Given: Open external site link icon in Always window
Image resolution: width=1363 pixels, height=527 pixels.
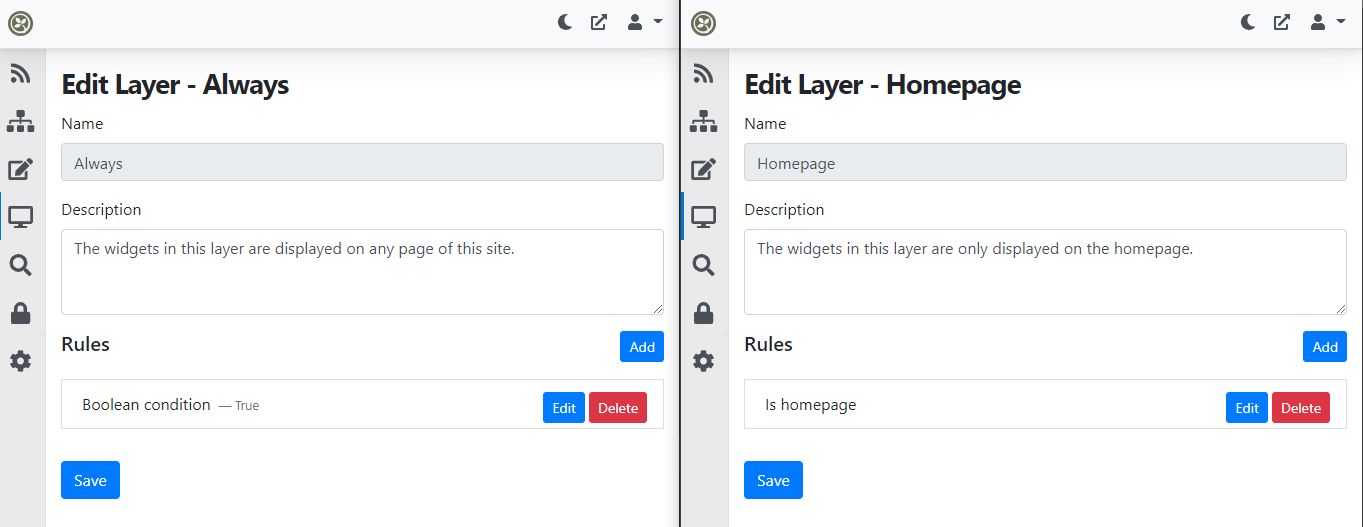Looking at the screenshot, I should (599, 22).
